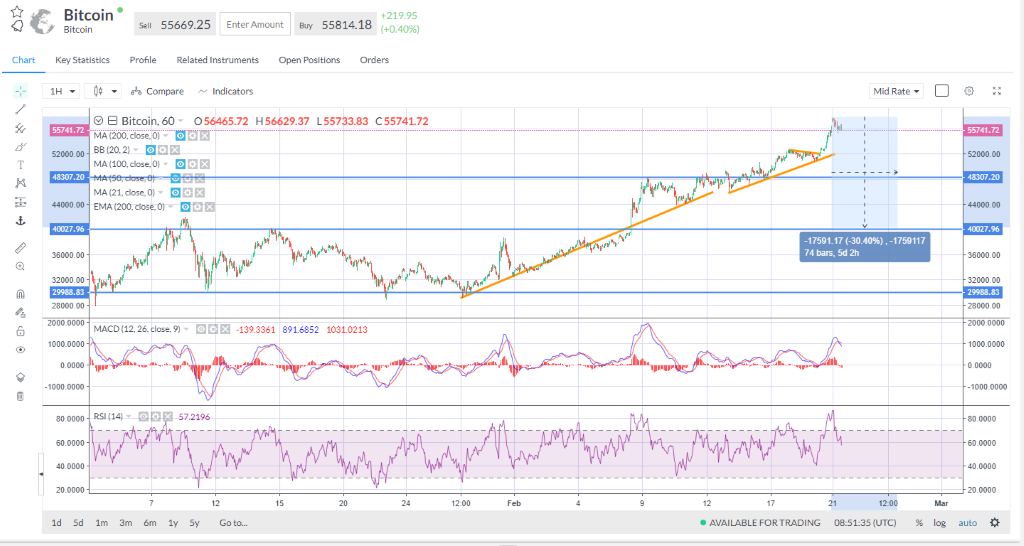Open the Key Statistics tab
Screen dimensions: 1024x546
pos(82,60)
